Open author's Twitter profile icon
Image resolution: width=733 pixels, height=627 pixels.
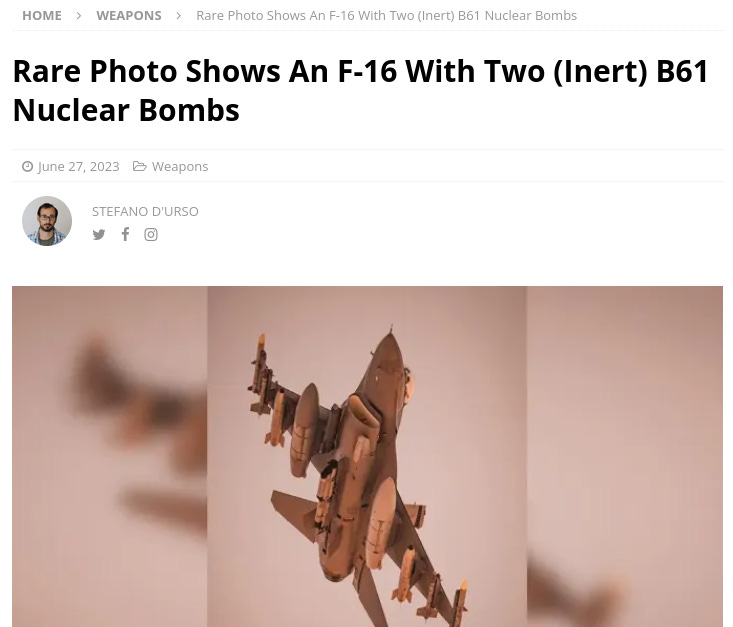click(99, 234)
